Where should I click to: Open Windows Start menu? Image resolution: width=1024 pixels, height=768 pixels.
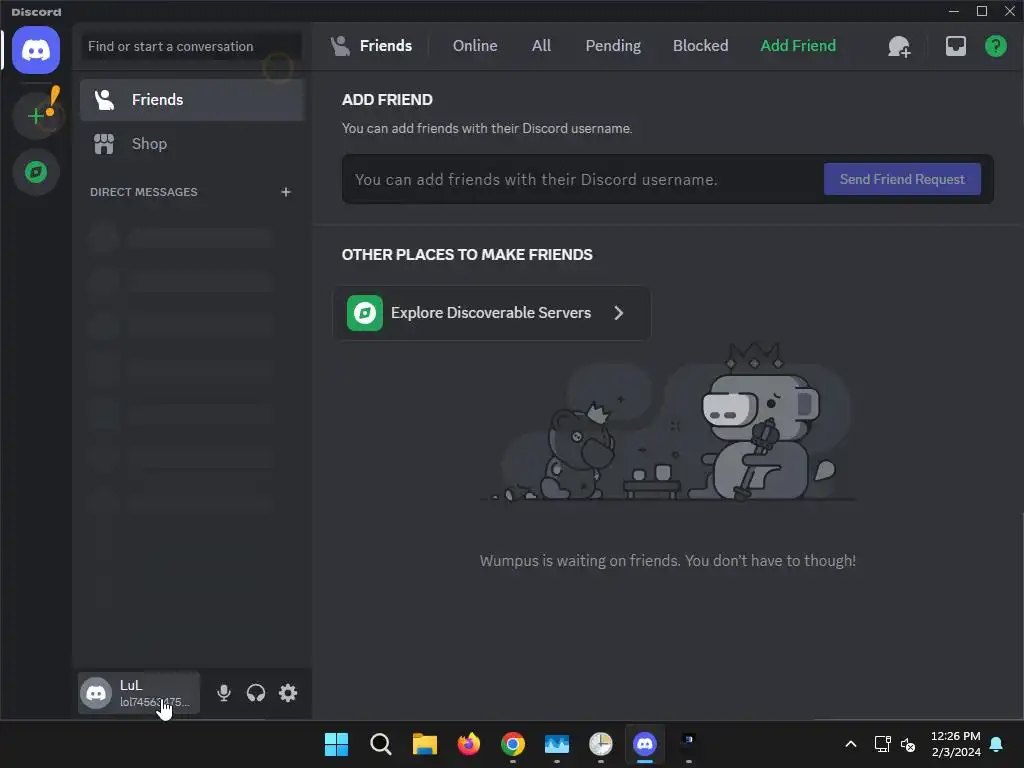[x=336, y=744]
